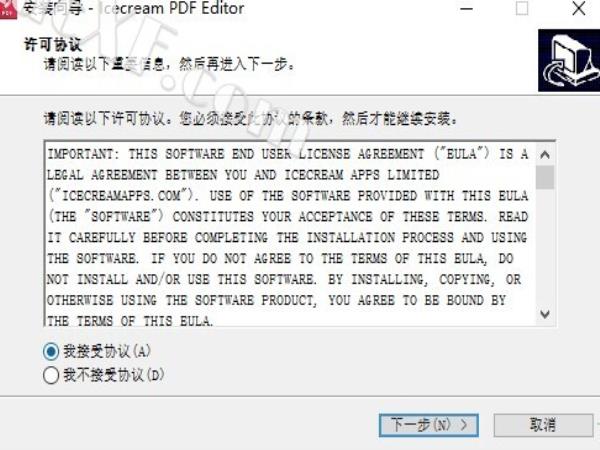Continue with the 下一步(N) button
The image size is (600, 450).
coord(429,425)
